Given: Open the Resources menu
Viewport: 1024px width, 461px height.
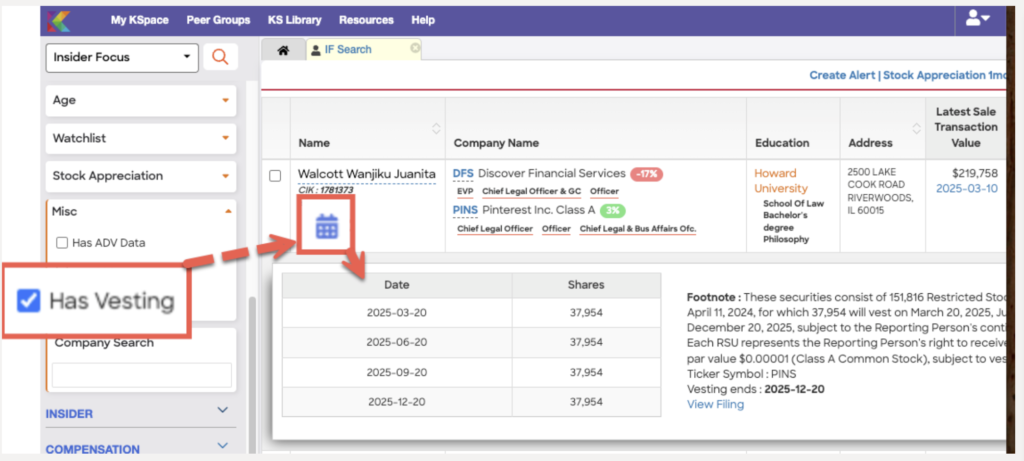Looking at the screenshot, I should [x=366, y=20].
